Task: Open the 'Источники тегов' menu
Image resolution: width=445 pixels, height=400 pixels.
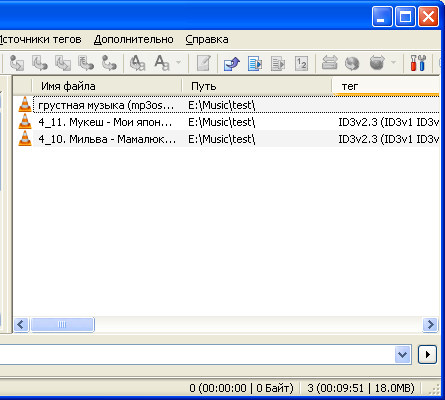Action: click(x=40, y=39)
